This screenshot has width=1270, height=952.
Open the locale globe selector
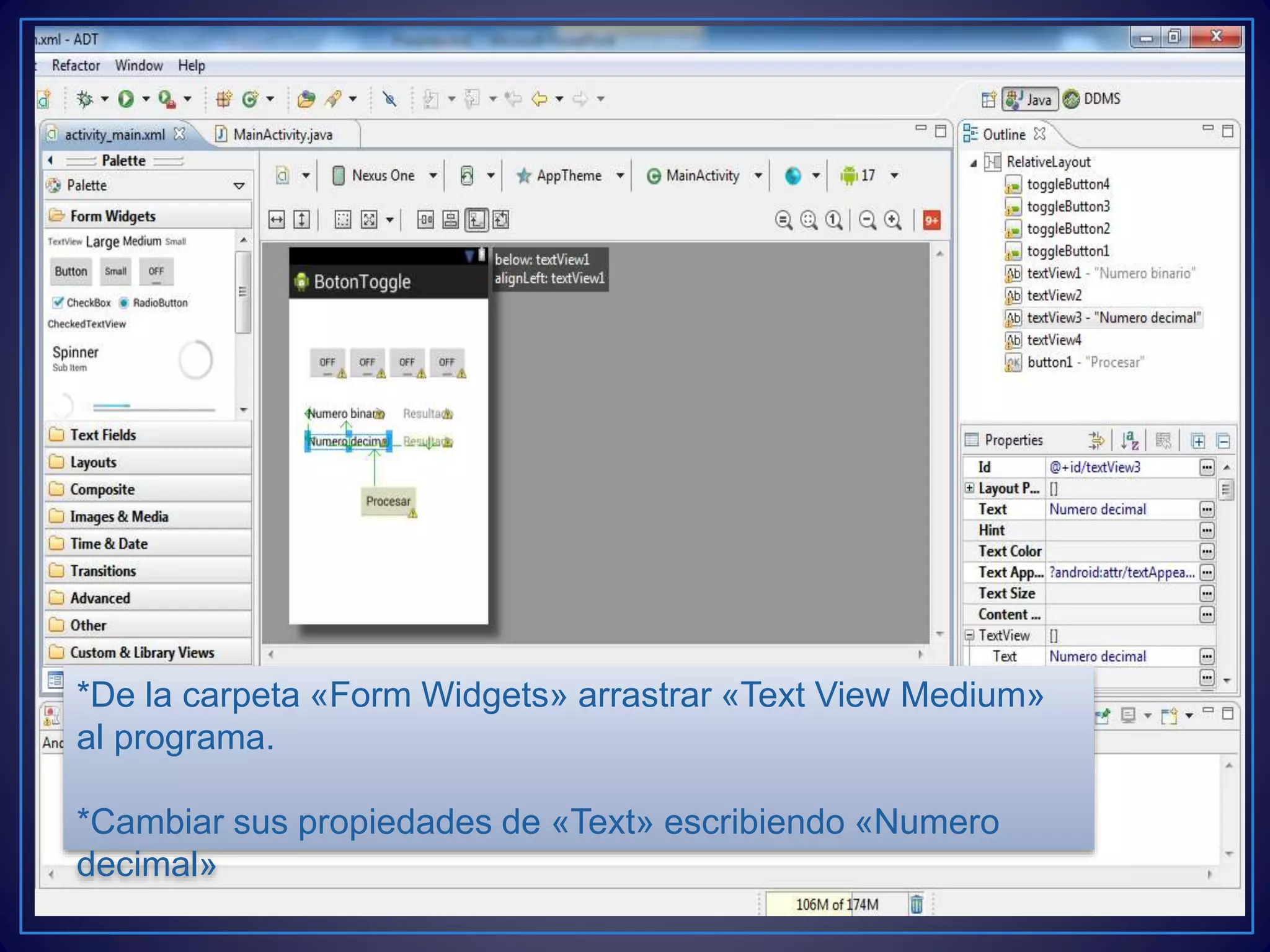pos(801,176)
